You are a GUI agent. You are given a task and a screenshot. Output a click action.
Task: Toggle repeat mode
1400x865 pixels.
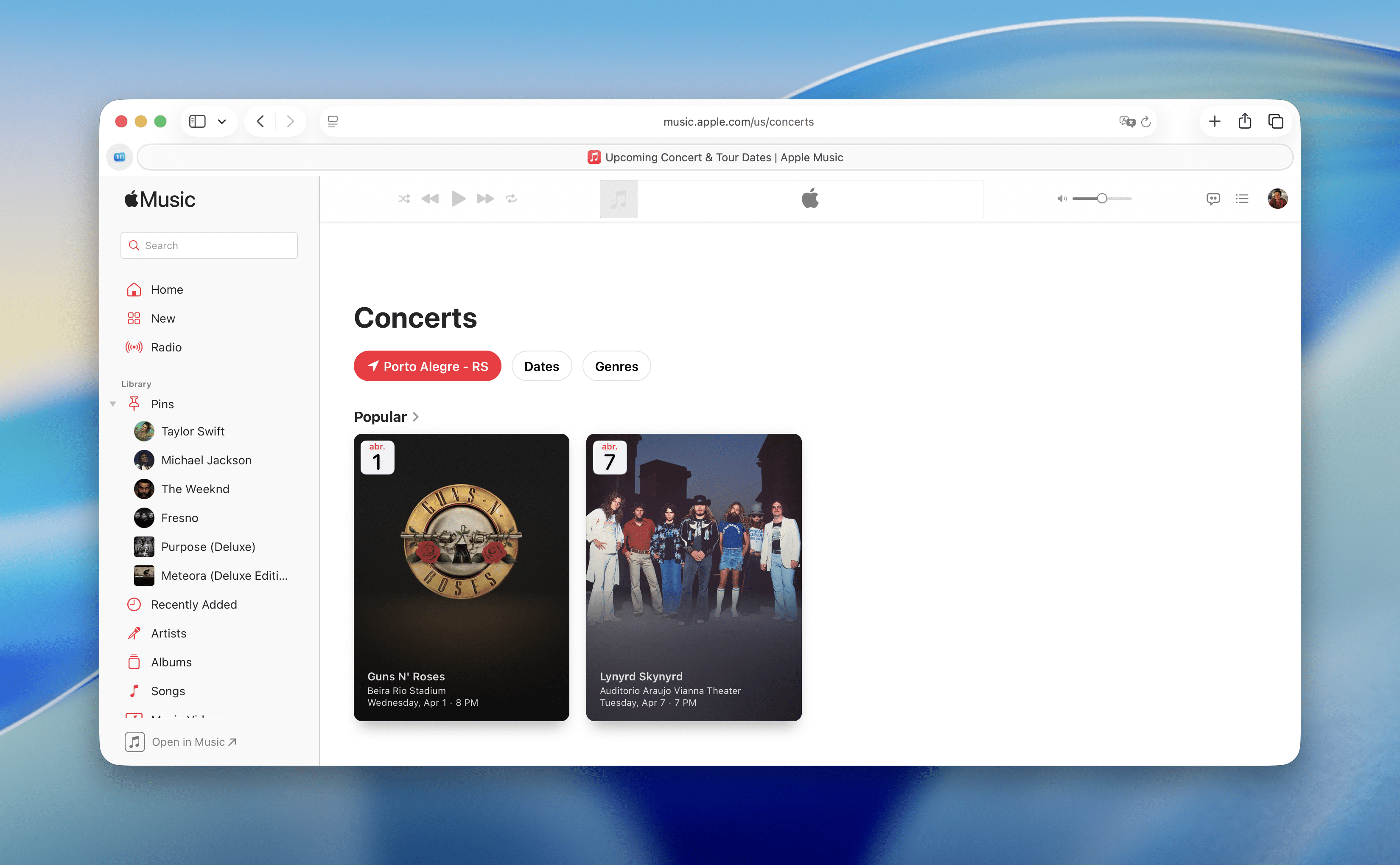512,199
